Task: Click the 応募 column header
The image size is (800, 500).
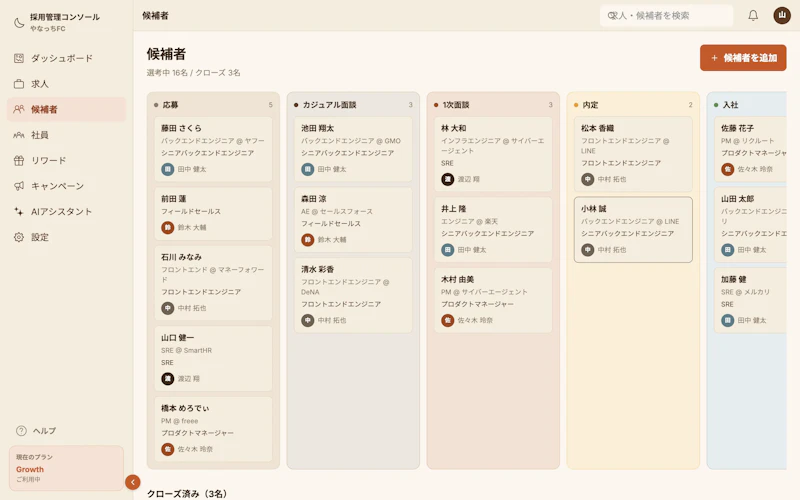Action: tap(213, 105)
